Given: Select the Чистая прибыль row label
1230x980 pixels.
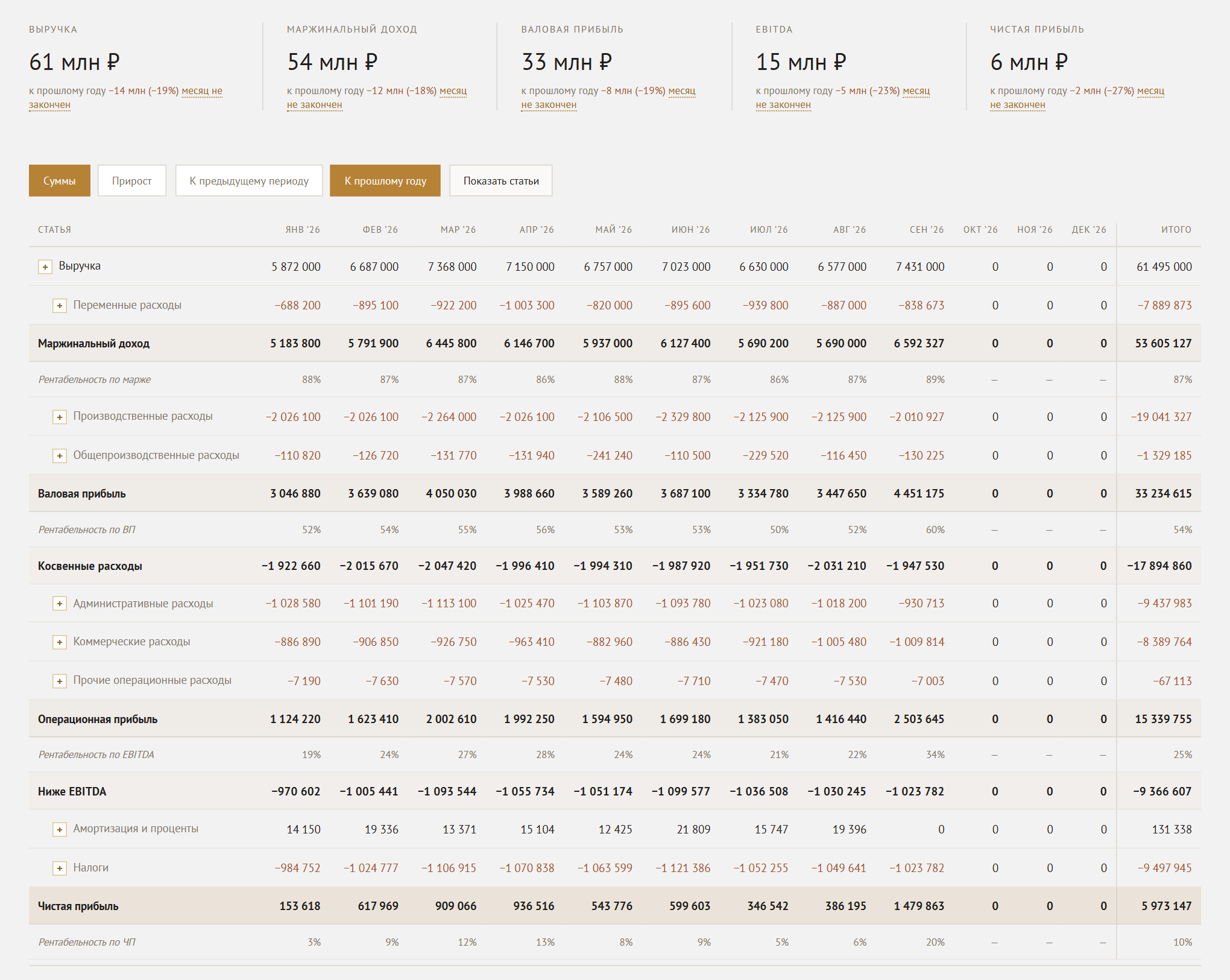Looking at the screenshot, I should [x=78, y=906].
